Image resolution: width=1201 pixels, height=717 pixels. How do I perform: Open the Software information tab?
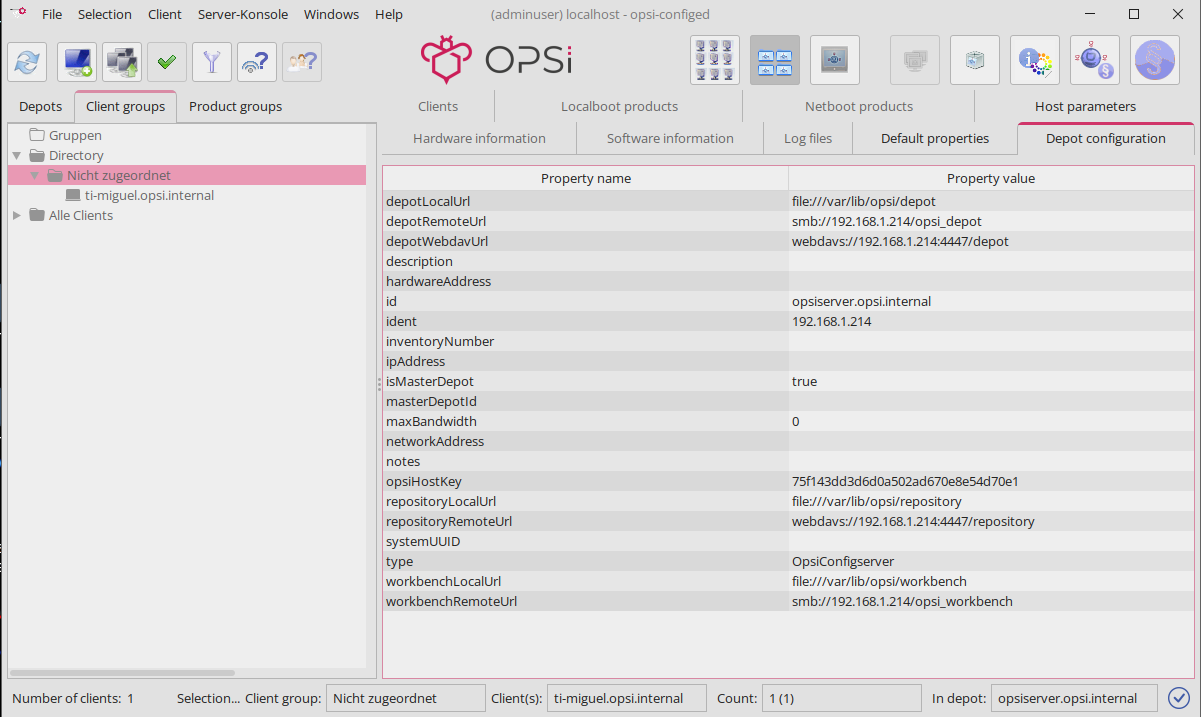pos(670,138)
